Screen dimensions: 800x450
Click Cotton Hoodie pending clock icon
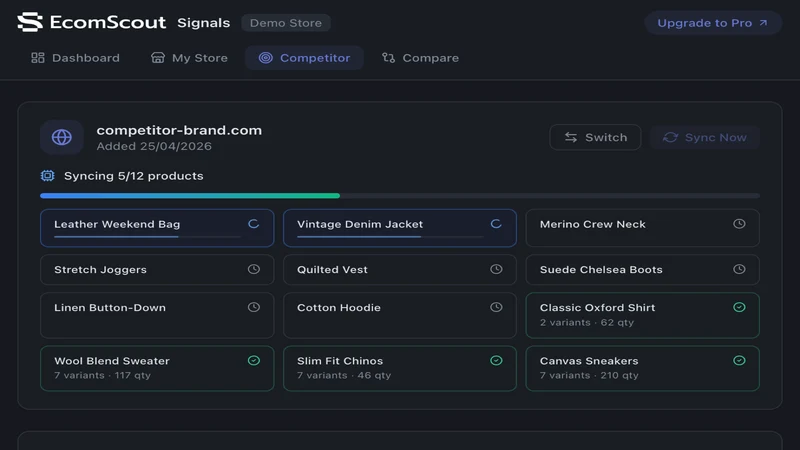click(496, 307)
